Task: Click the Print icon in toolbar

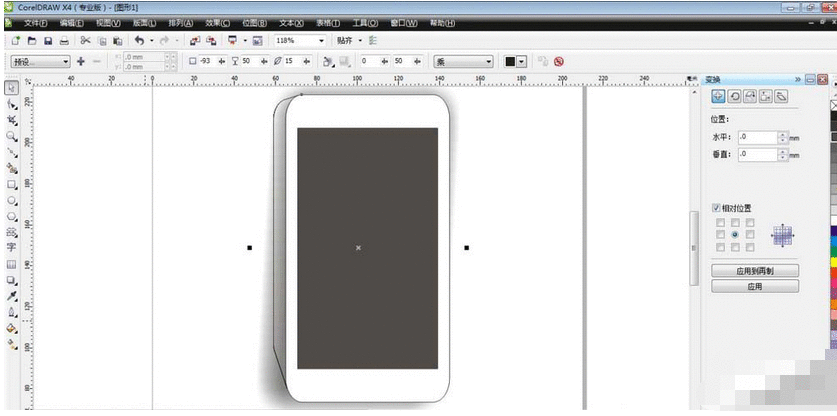Action: [64, 41]
